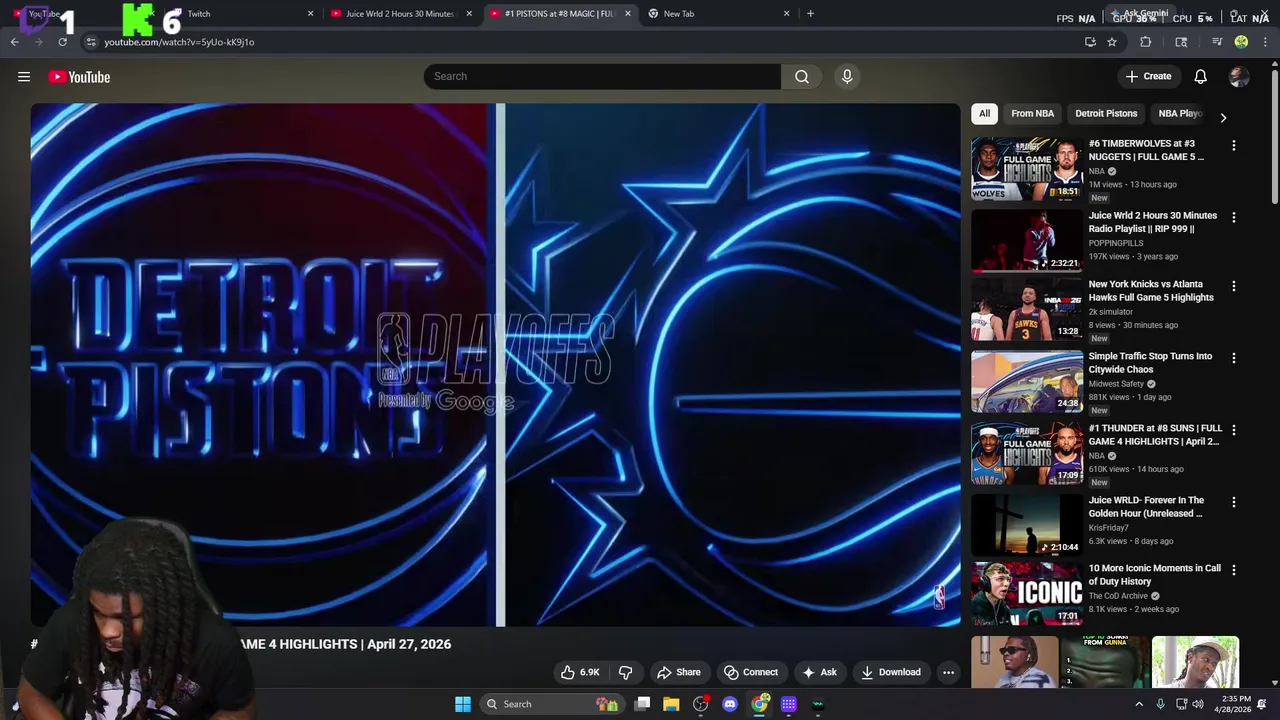Download the video
Screen dimensions: 1280x720
(x=890, y=672)
